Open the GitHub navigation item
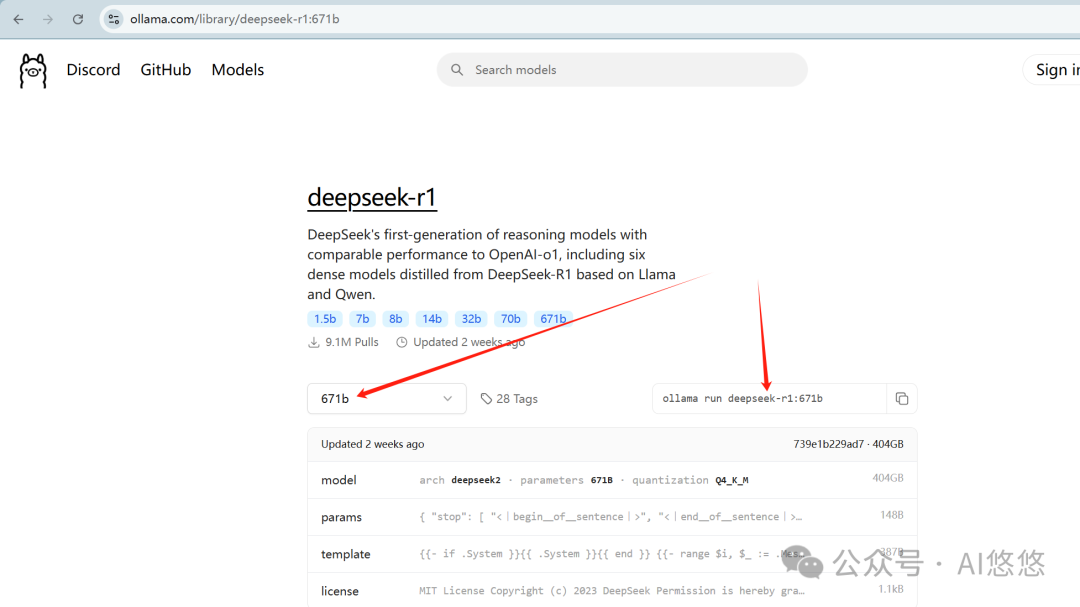1080x607 pixels. [x=165, y=69]
